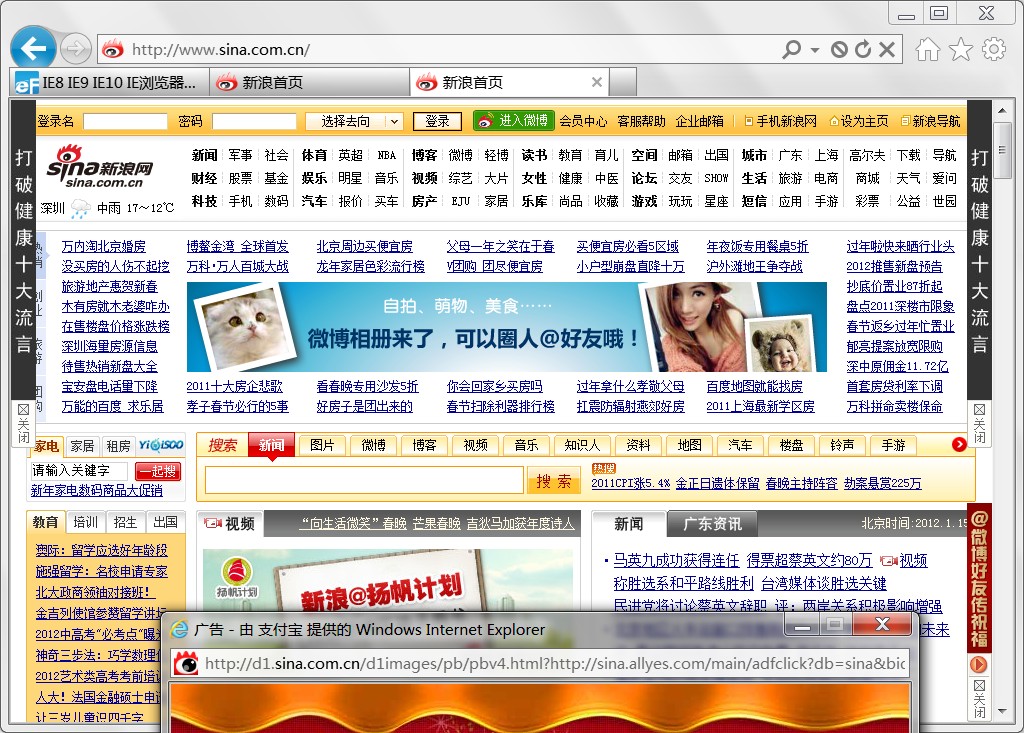
Task: Close the right side banner with 关闭
Action: pos(979,423)
